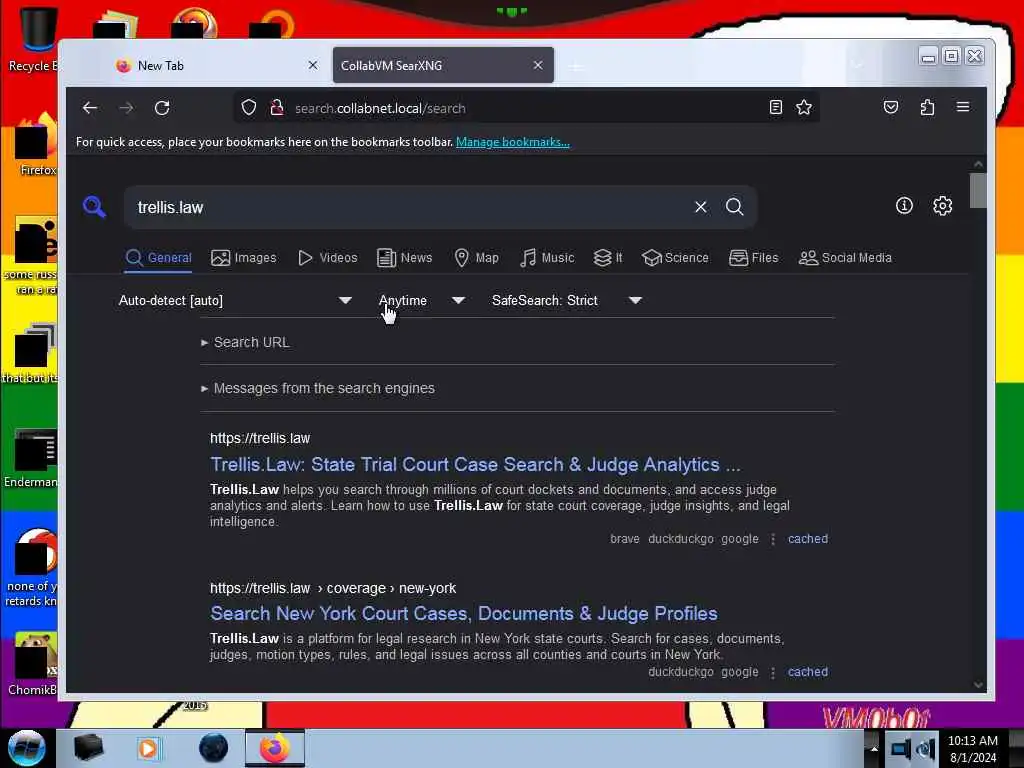Clear the search query with the X icon

[x=701, y=207]
